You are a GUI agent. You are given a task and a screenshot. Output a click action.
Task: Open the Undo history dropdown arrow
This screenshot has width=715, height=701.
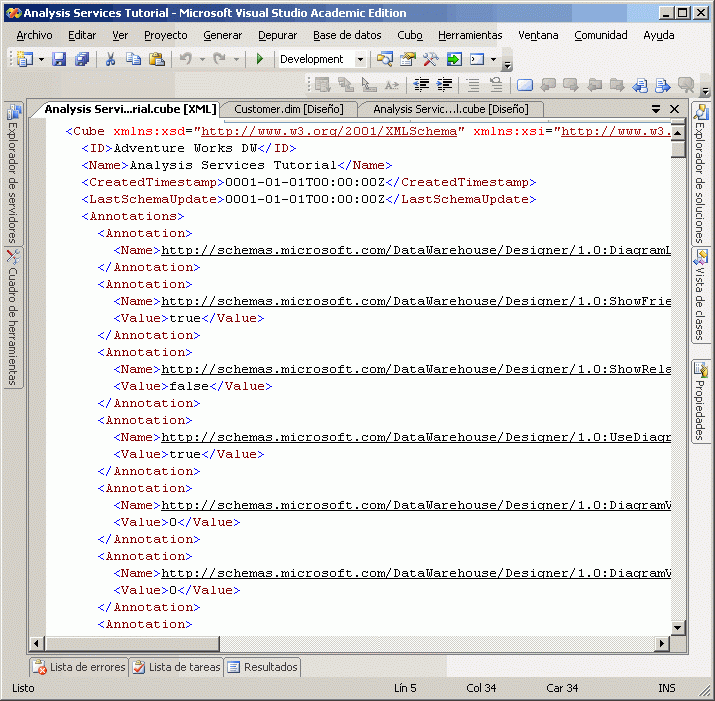[x=202, y=59]
